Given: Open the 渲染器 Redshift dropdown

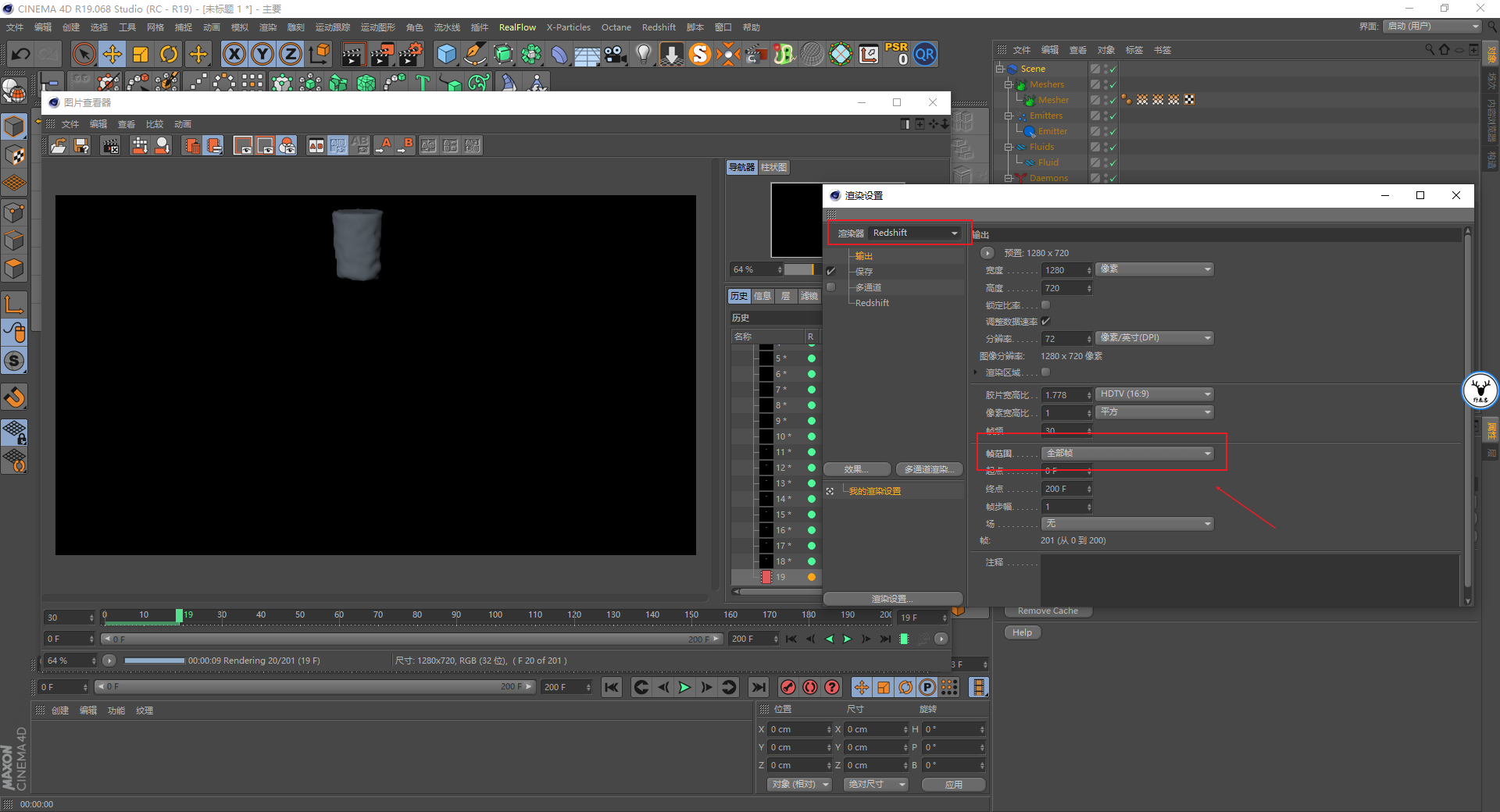Looking at the screenshot, I should pos(915,233).
